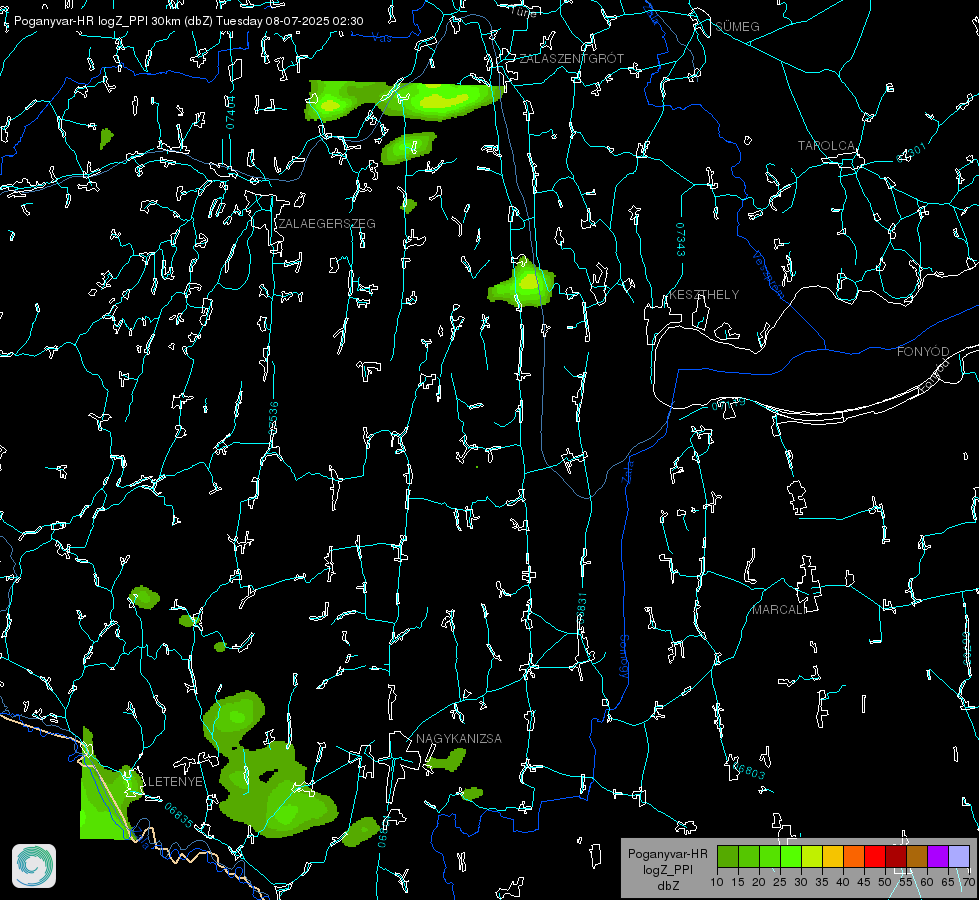Click the legend value 40
The width and height of the screenshot is (979, 900).
[843, 883]
